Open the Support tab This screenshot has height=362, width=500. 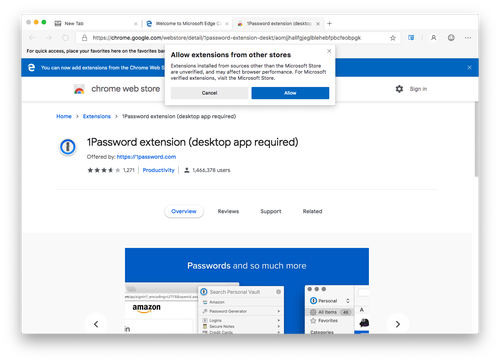click(x=271, y=211)
